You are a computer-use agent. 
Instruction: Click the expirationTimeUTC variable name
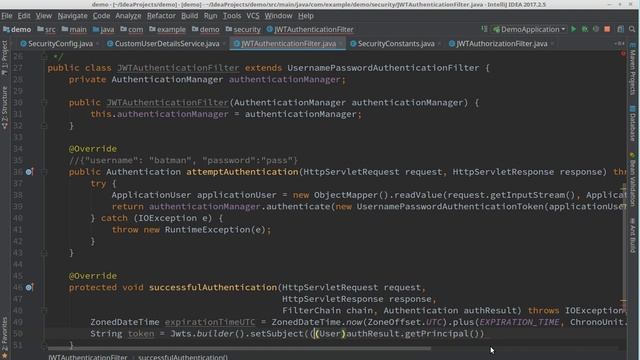point(210,322)
